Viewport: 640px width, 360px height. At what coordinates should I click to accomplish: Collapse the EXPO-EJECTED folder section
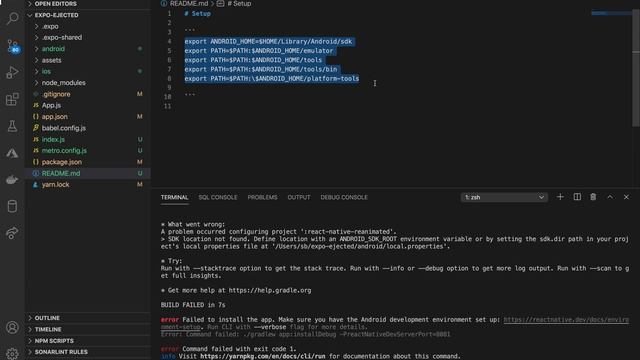(88, 15)
